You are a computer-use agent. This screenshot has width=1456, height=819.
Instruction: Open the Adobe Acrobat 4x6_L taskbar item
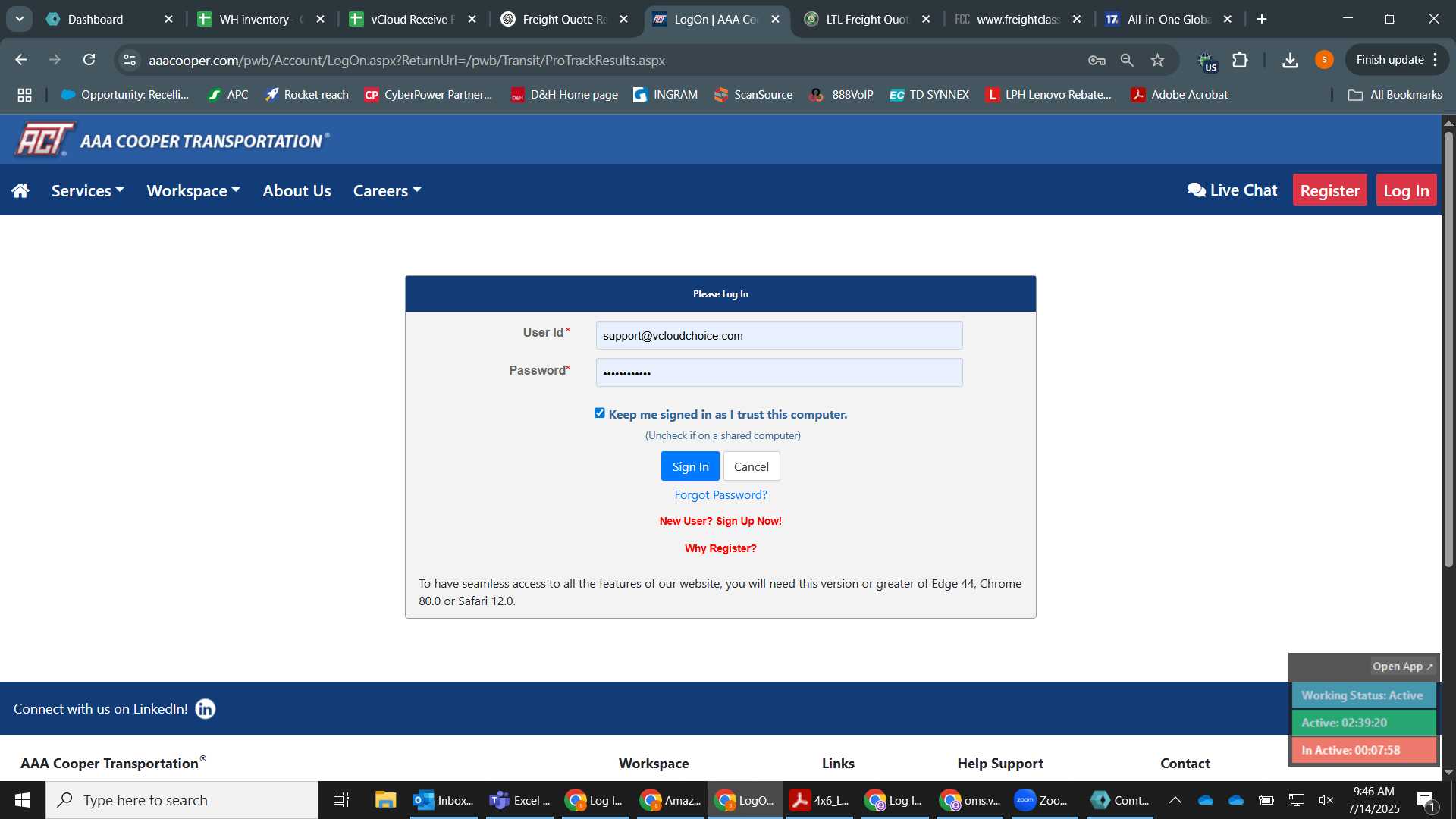[819, 800]
